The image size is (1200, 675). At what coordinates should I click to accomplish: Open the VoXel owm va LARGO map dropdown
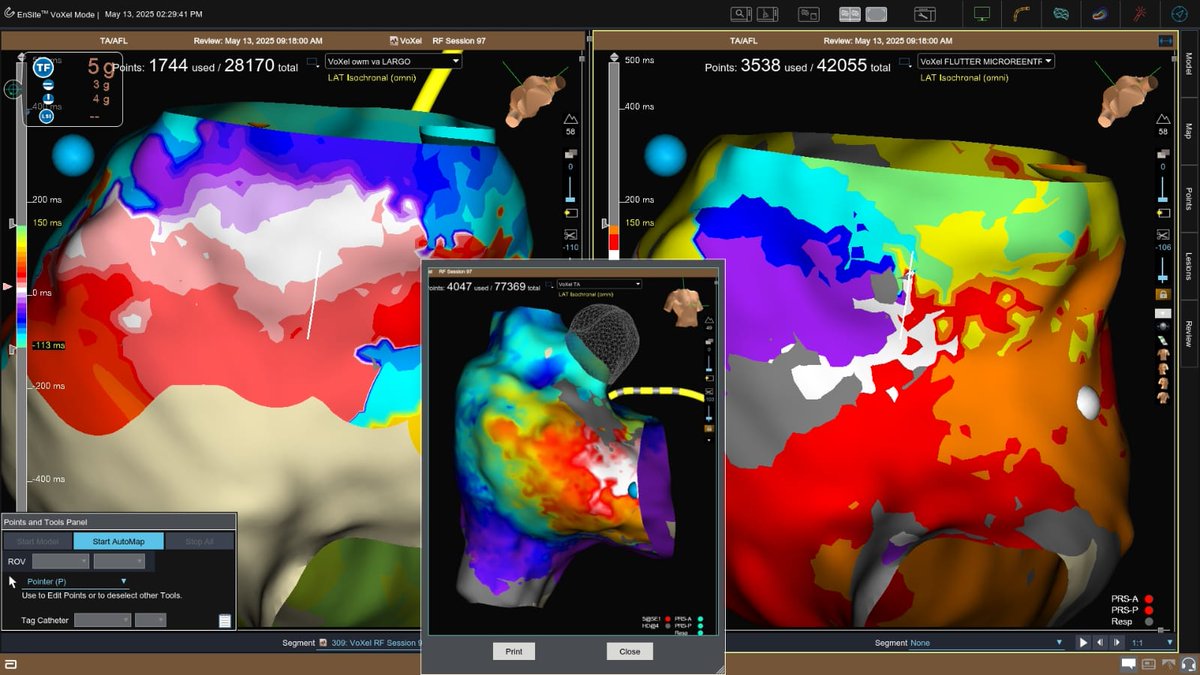[x=393, y=61]
